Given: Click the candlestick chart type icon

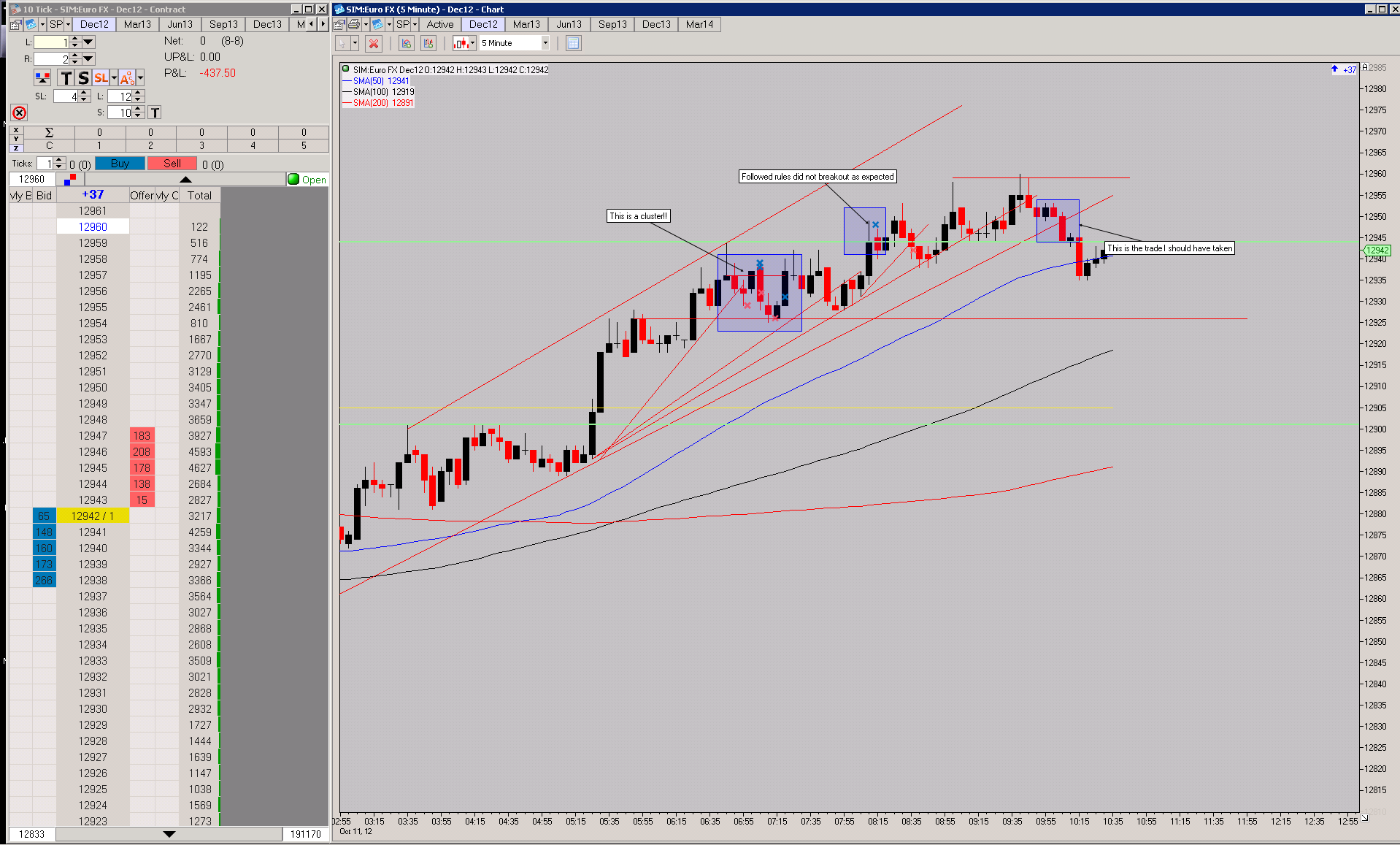Looking at the screenshot, I should click(x=461, y=44).
